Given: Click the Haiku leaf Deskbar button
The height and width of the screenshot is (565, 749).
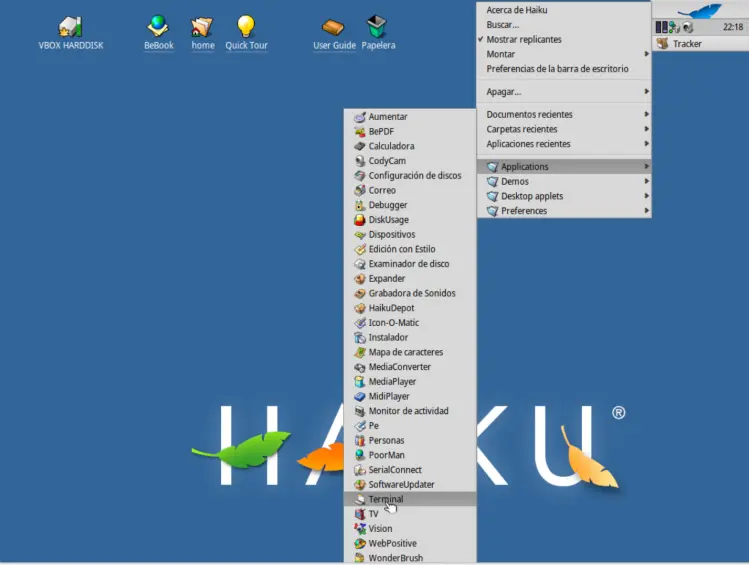Looking at the screenshot, I should tap(700, 10).
